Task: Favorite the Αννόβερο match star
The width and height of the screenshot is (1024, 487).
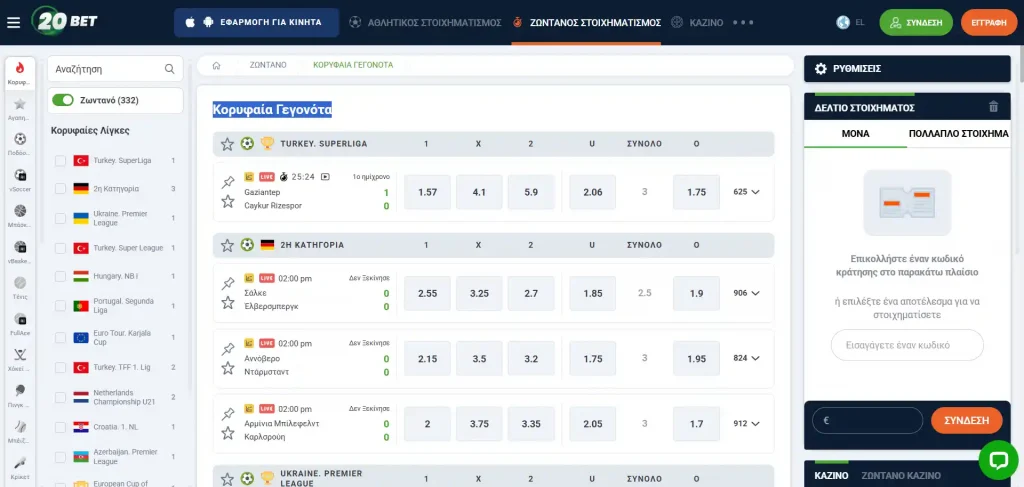Action: [x=227, y=368]
